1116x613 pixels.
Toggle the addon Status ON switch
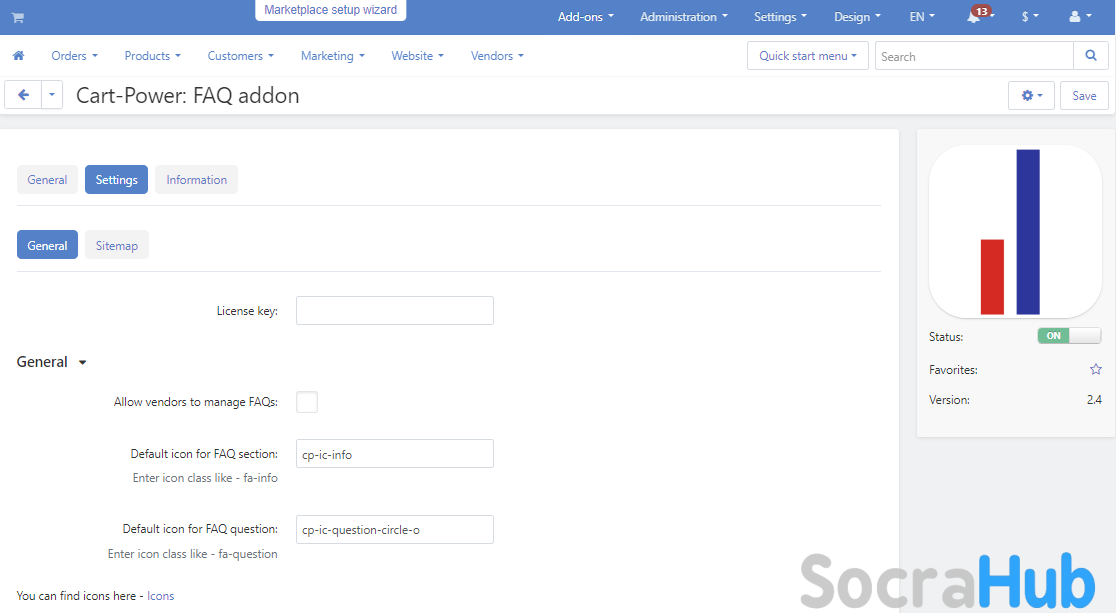tap(1069, 336)
